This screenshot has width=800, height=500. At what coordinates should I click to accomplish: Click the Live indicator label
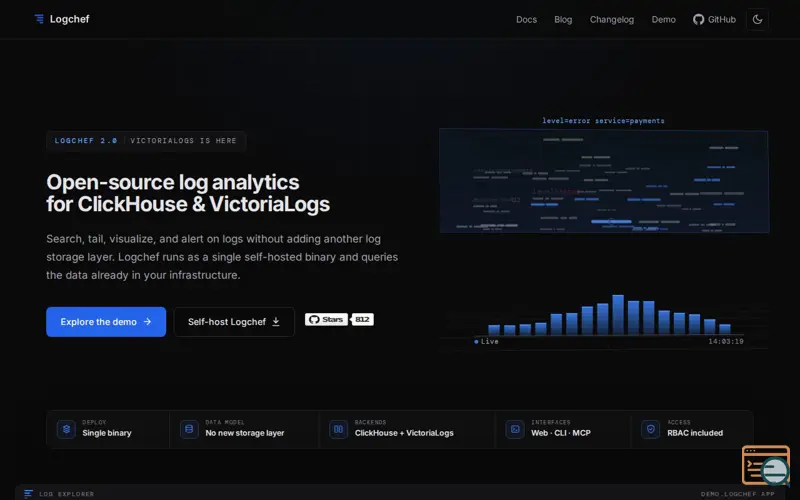(486, 341)
